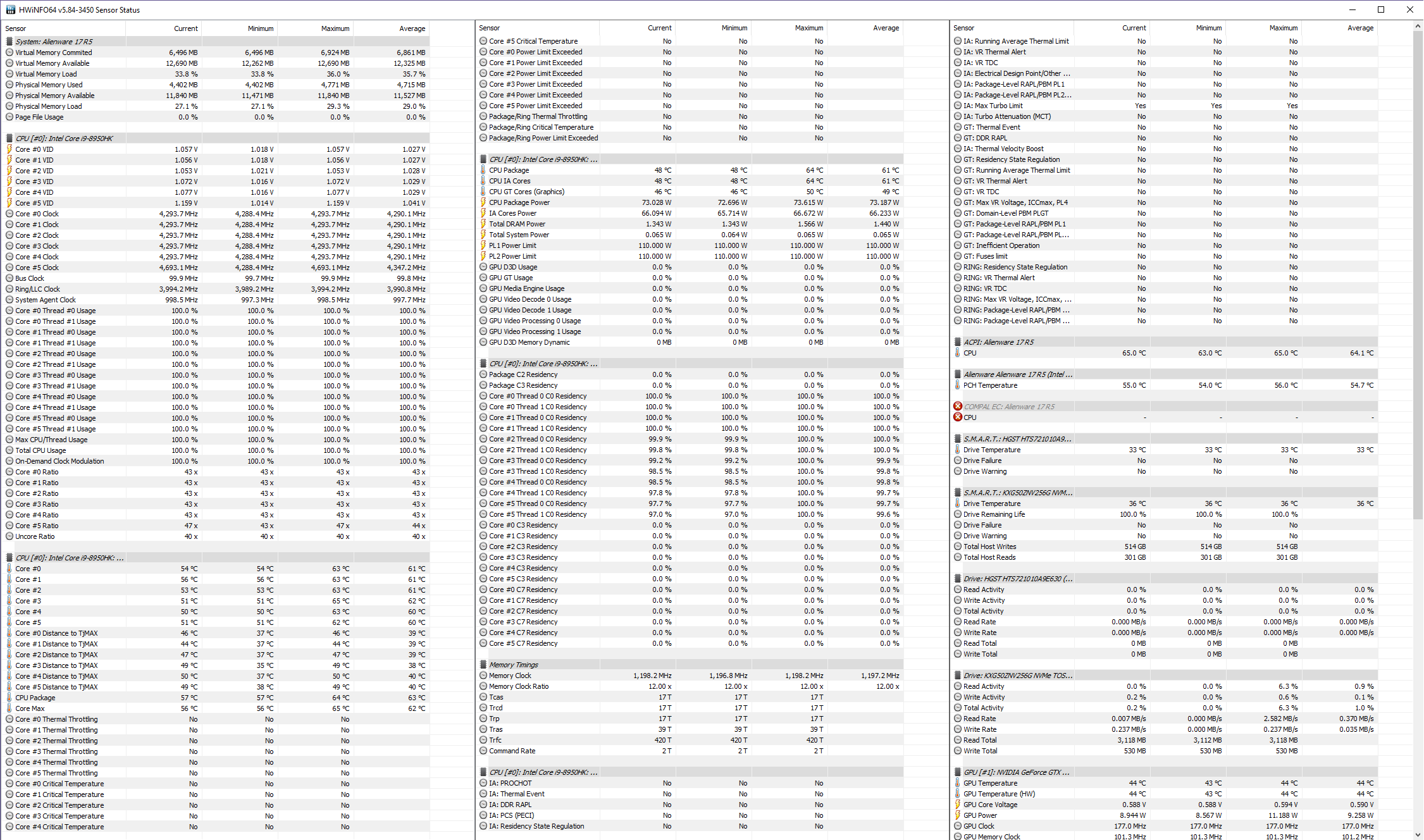This screenshot has height=840, width=1424.
Task: Click the vertical scrollbar thumb
Action: 1418,275
